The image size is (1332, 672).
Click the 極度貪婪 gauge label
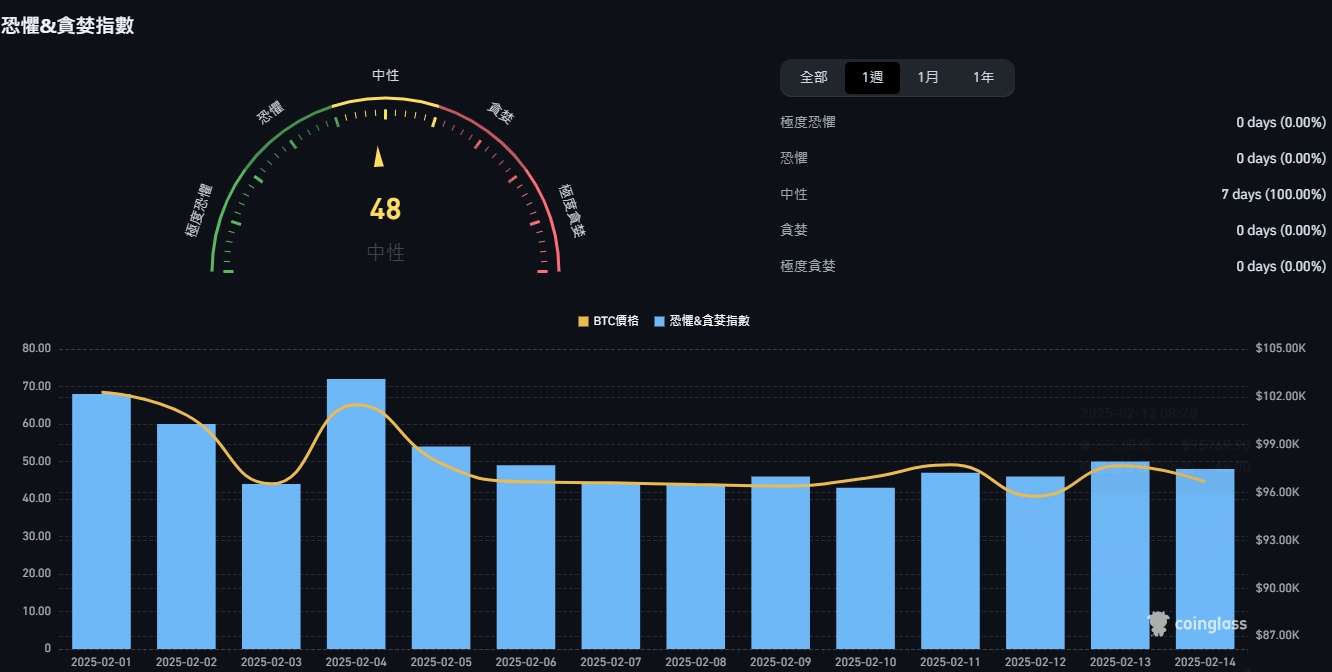[571, 210]
